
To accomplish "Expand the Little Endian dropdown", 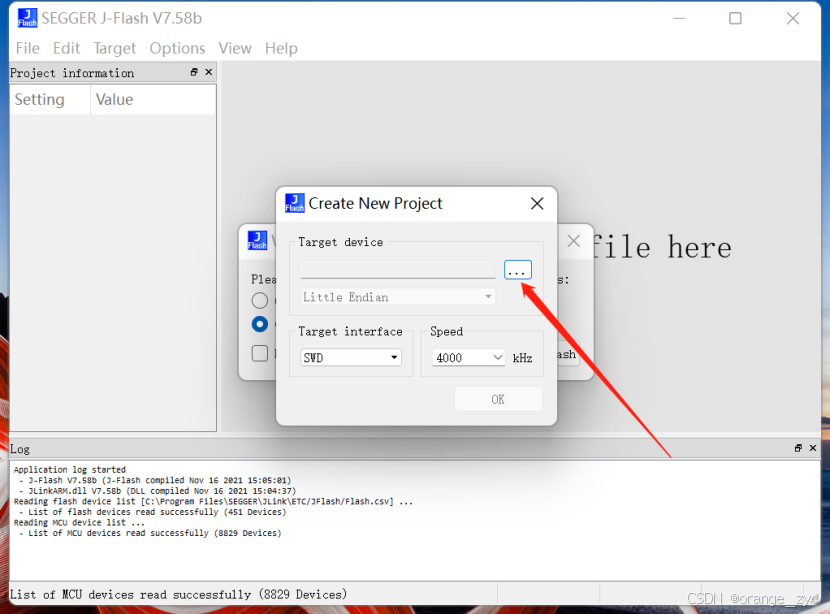I will click(398, 297).
